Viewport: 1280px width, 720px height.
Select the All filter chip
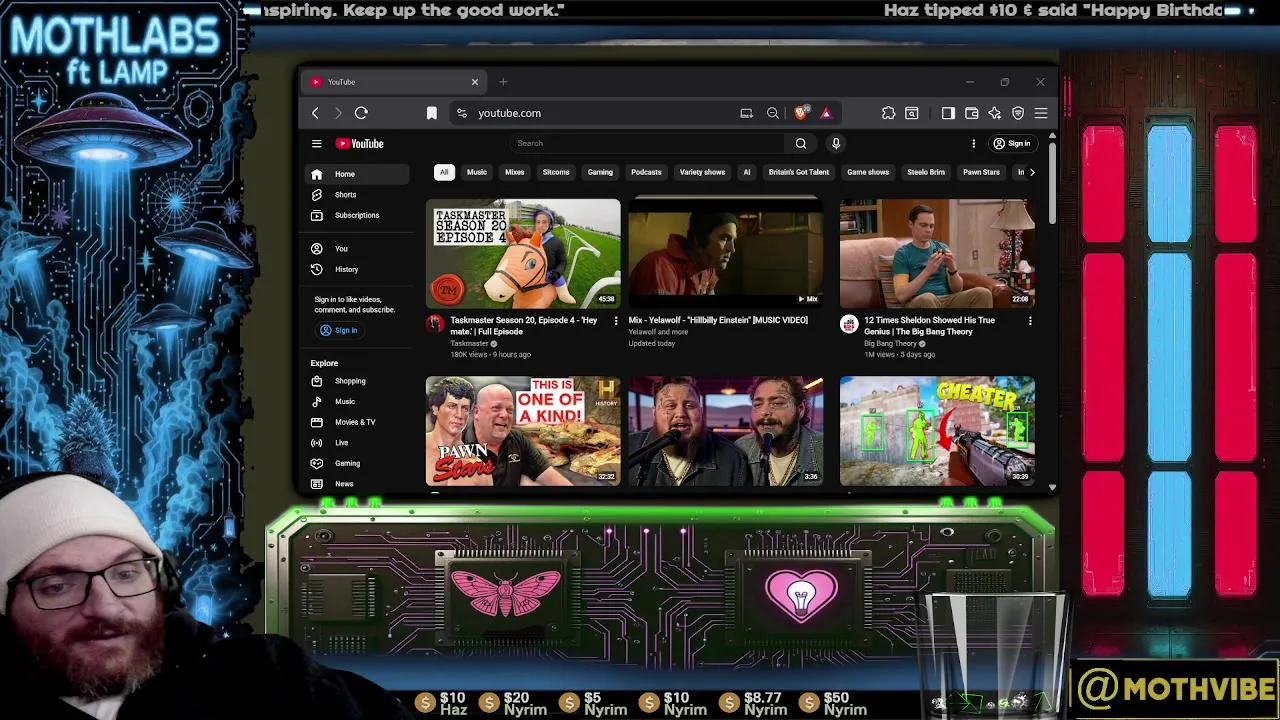coord(444,172)
